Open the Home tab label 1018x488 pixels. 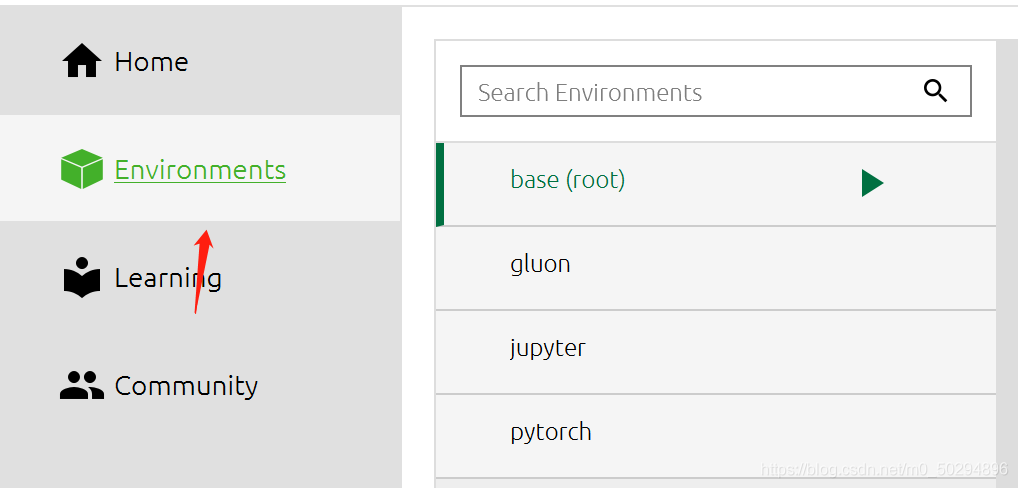pyautogui.click(x=151, y=62)
